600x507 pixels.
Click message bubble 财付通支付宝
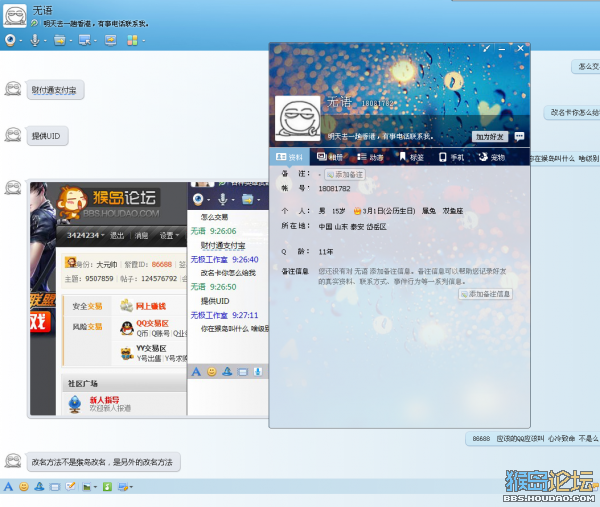pyautogui.click(x=55, y=90)
